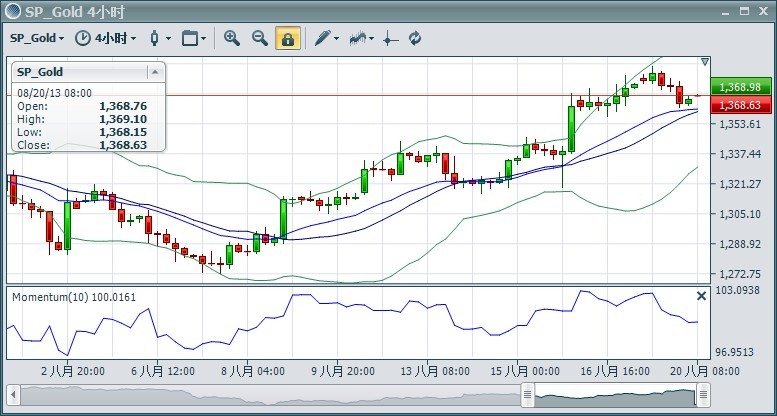Refresh the chart data
The image size is (777, 416).
[x=415, y=38]
